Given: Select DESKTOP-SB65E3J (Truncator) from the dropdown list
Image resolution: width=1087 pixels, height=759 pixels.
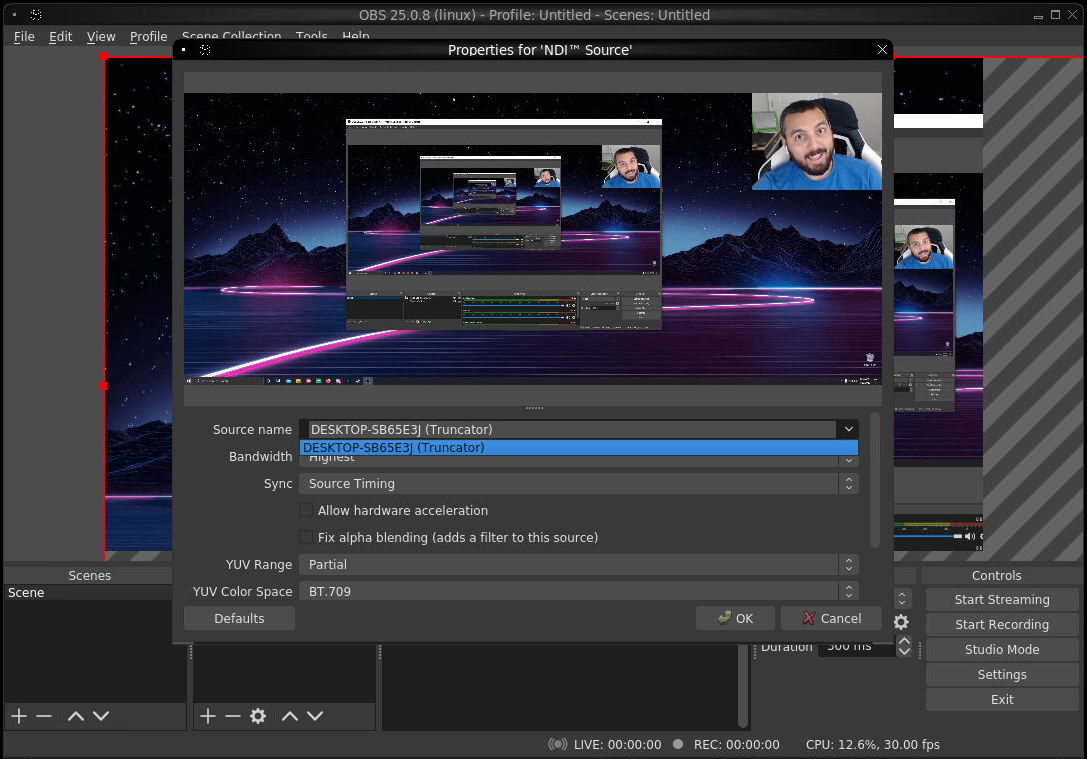Looking at the screenshot, I should (578, 448).
